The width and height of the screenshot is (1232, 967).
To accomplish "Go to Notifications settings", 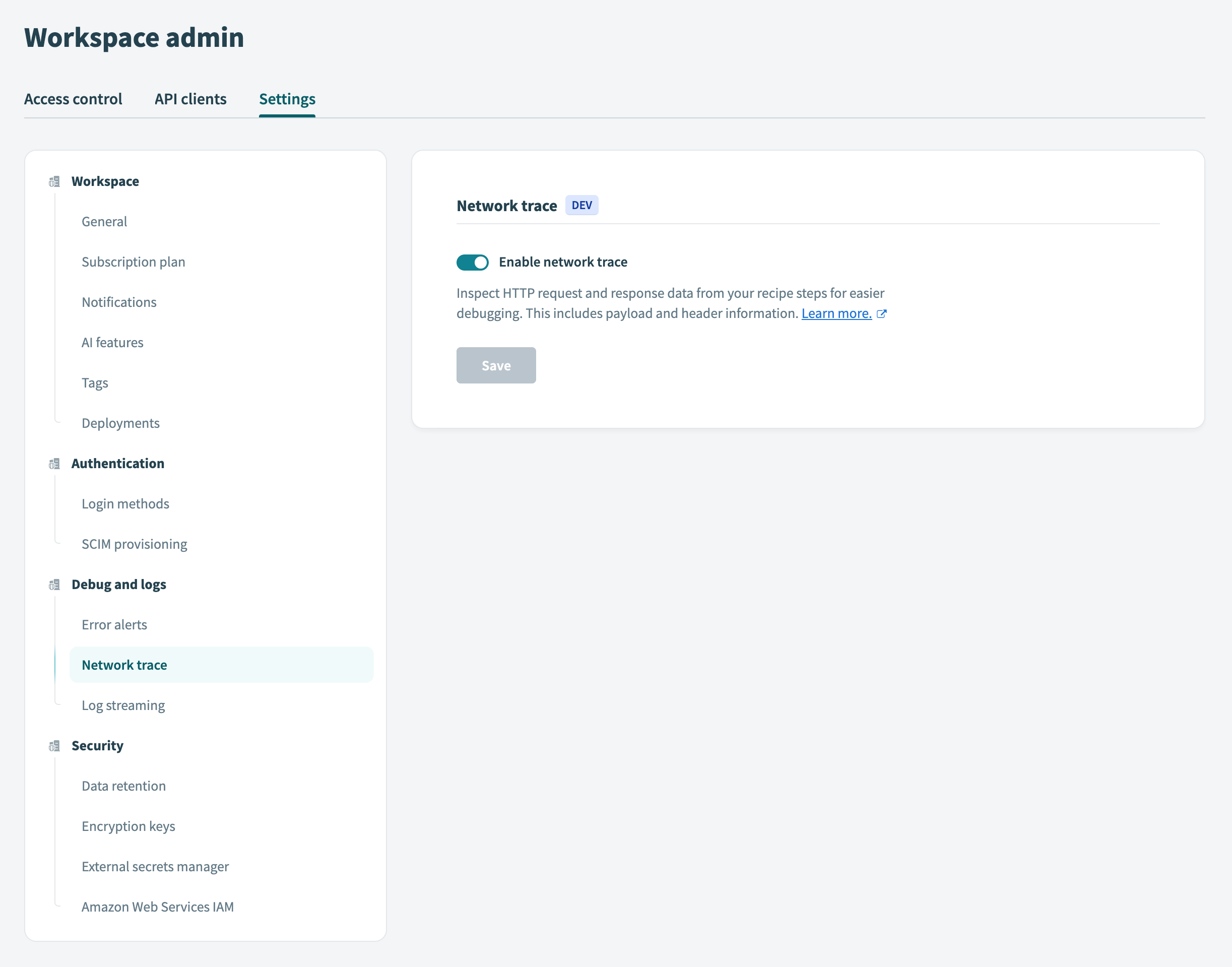I will 119,302.
